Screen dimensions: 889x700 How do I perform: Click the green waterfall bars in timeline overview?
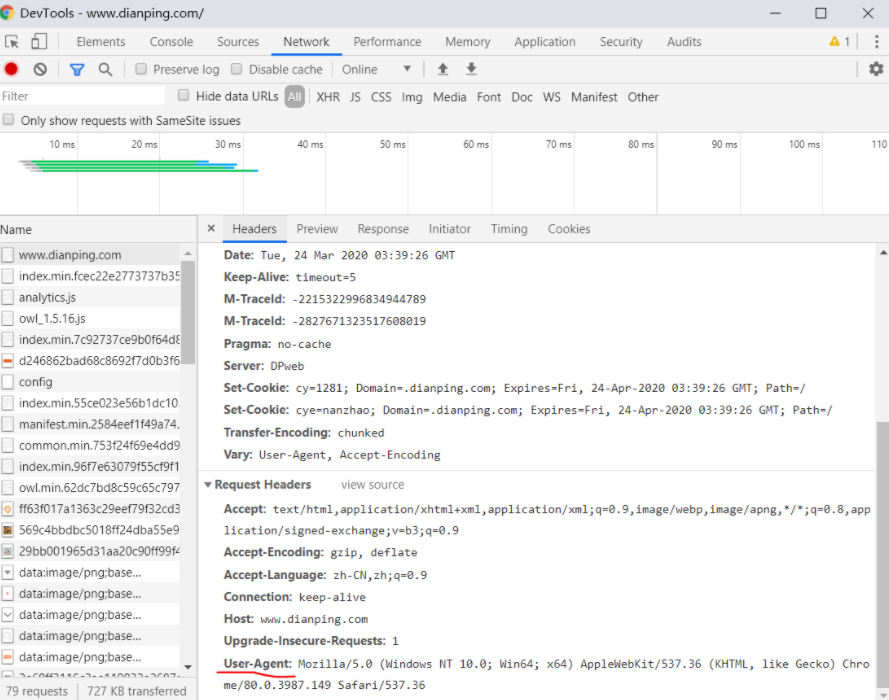pyautogui.click(x=139, y=166)
